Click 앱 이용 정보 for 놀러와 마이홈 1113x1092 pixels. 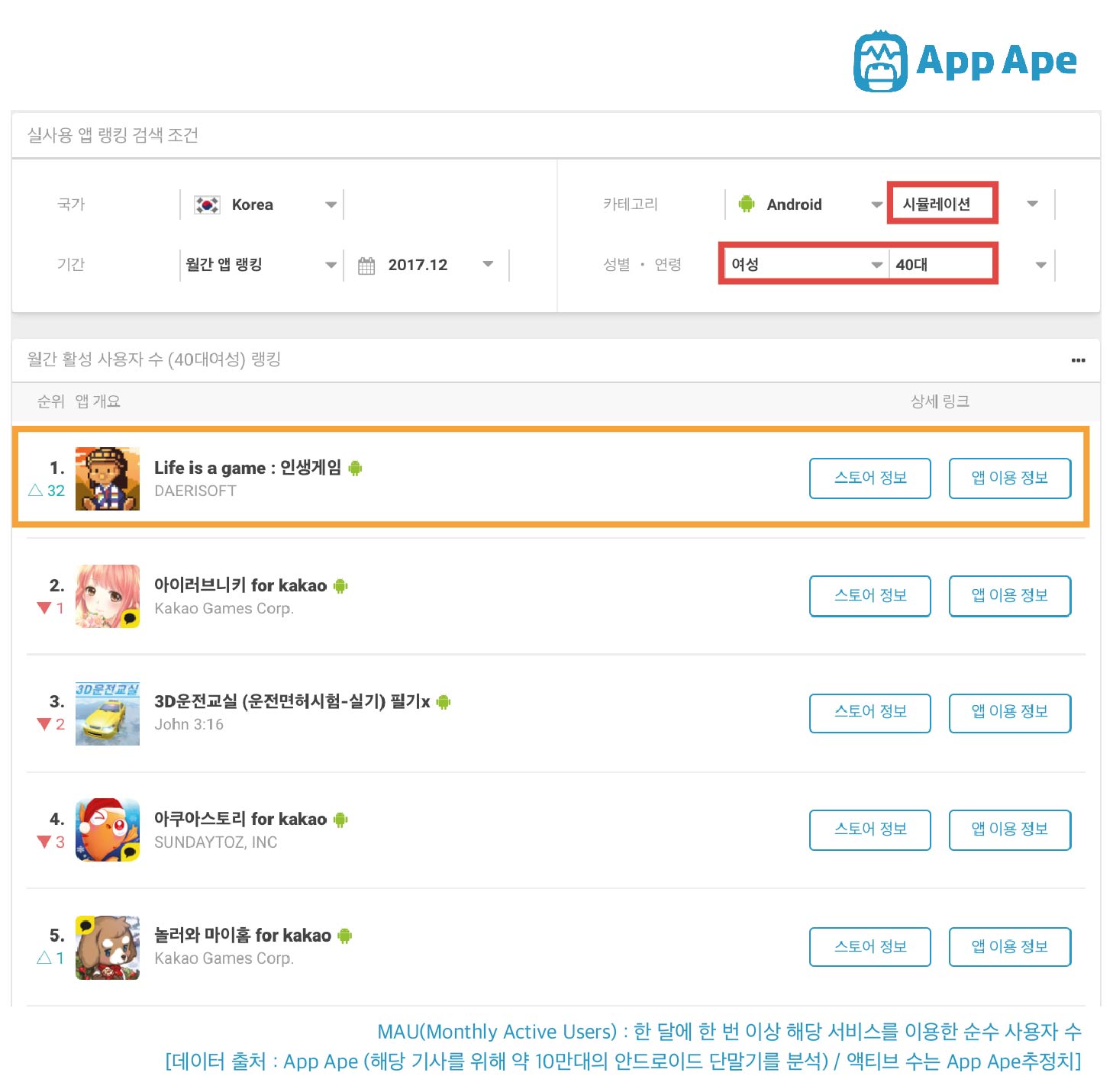(1010, 947)
